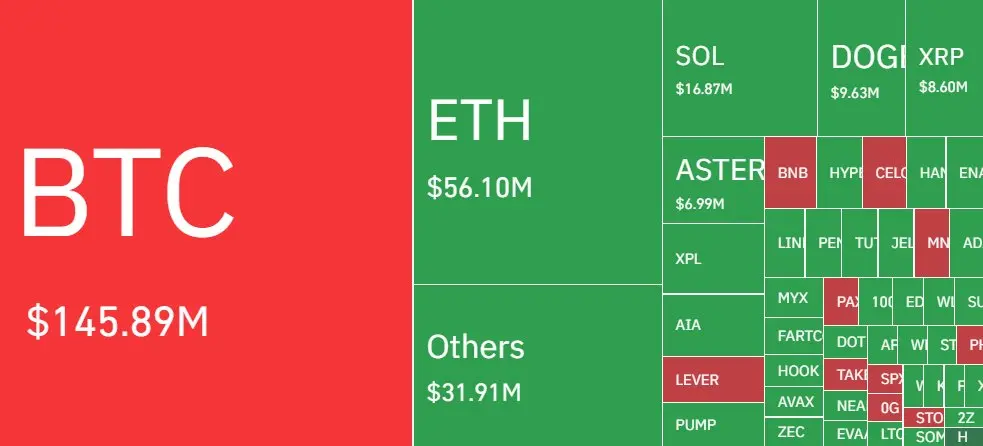This screenshot has width=983, height=446.
Task: Select the red BNB tile
Action: point(791,173)
